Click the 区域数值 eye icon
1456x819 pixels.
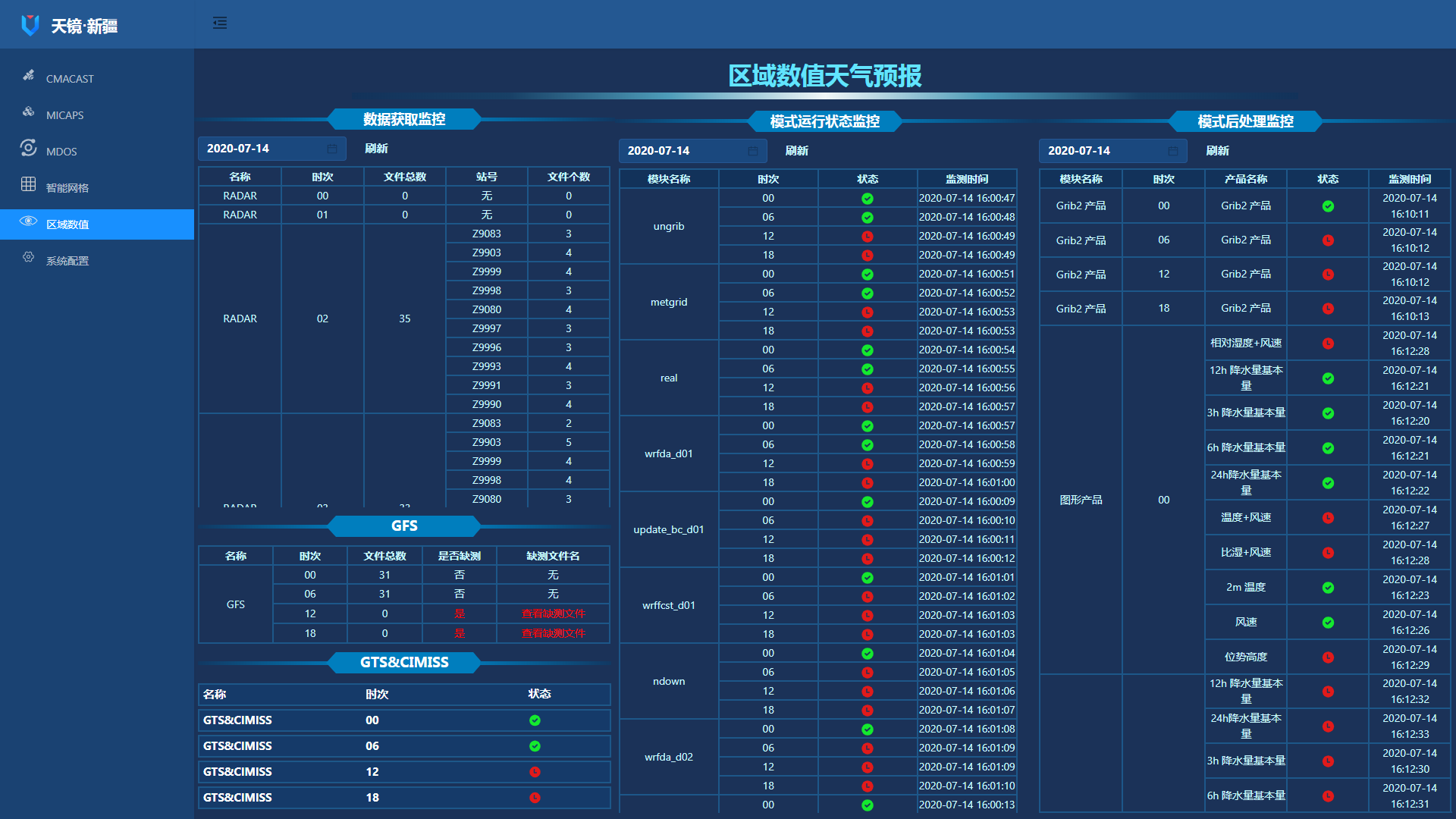click(x=29, y=221)
